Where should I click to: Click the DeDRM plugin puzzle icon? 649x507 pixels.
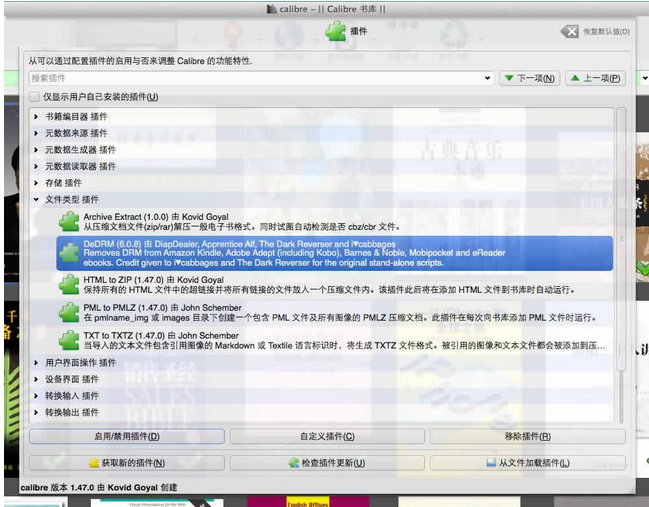click(x=69, y=253)
